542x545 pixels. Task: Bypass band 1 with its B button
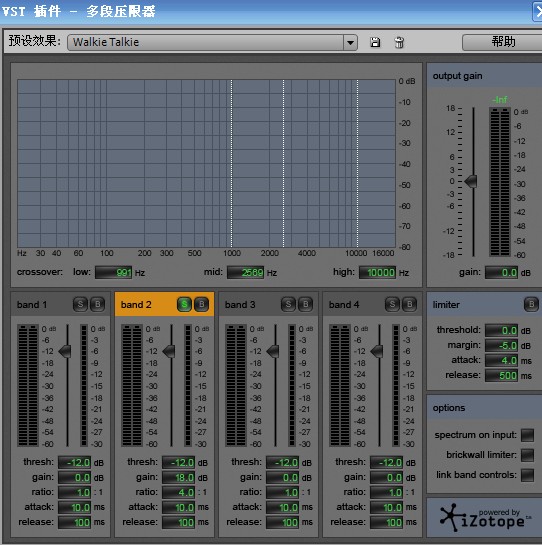(x=98, y=304)
